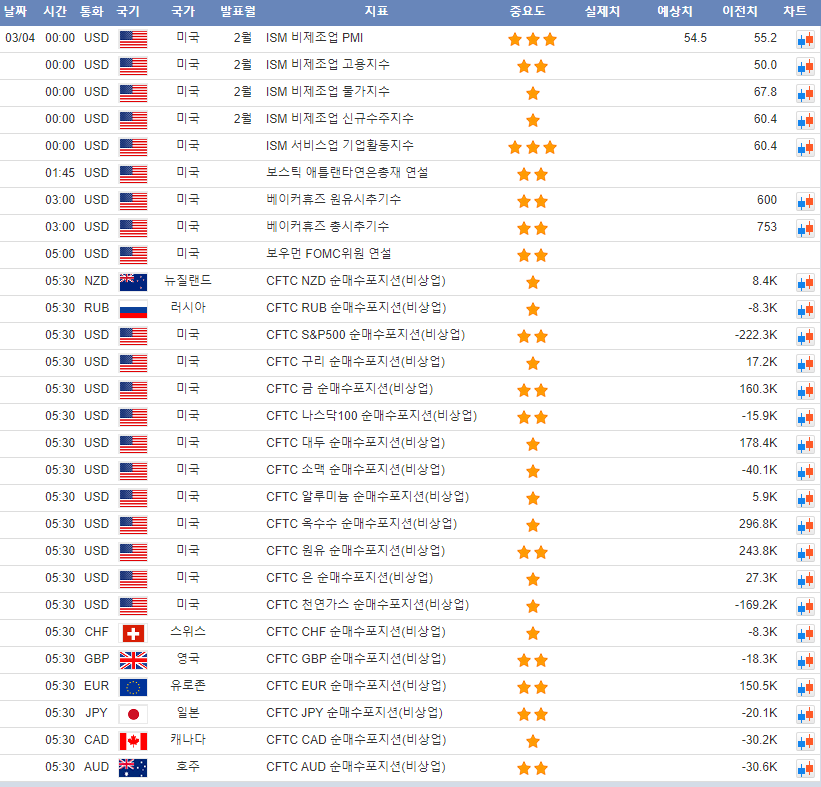The height and width of the screenshot is (787, 821).
Task: Open chart icon for CFTC 금 순매수포지션
Action: tap(804, 390)
